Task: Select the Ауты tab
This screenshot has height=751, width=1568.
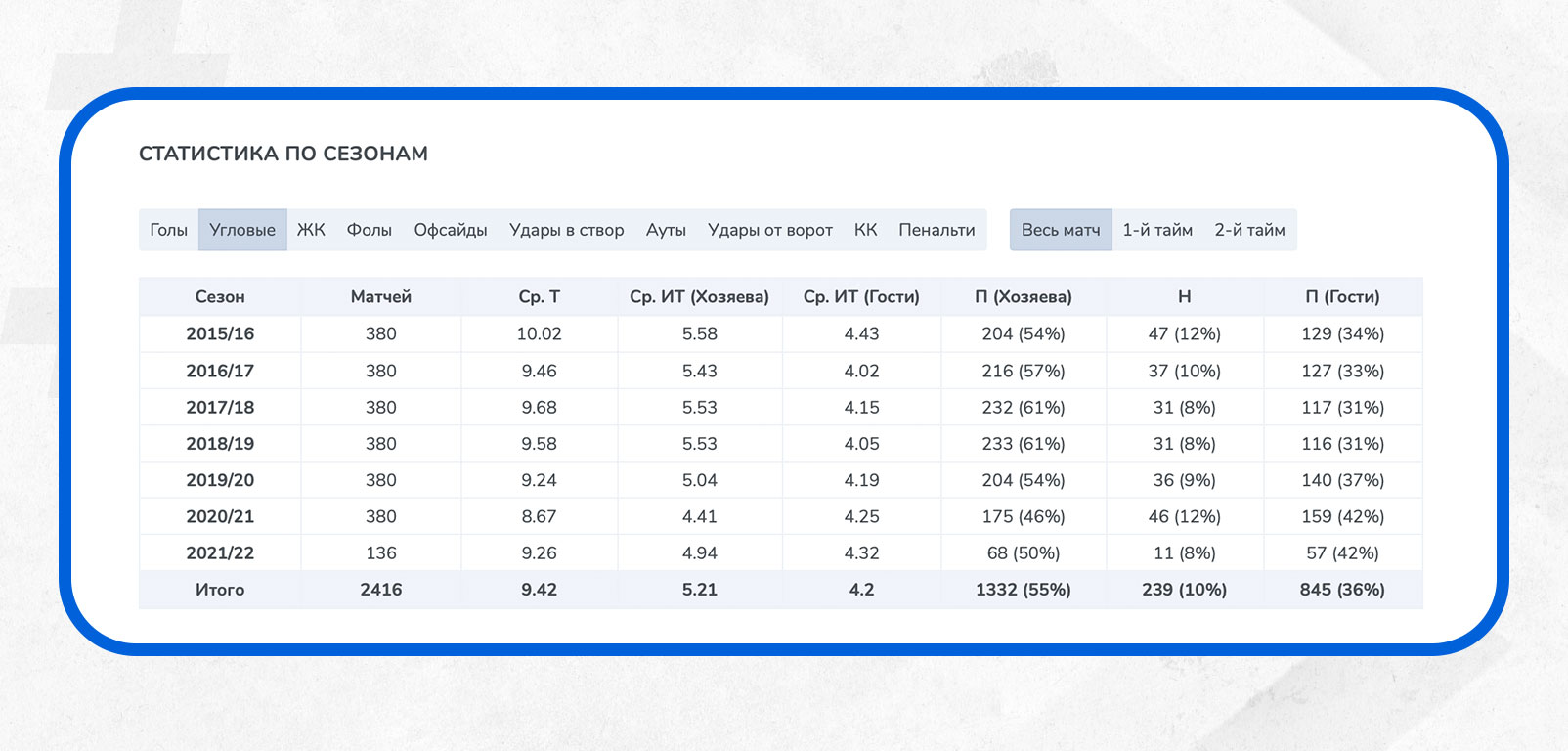Action: click(666, 230)
